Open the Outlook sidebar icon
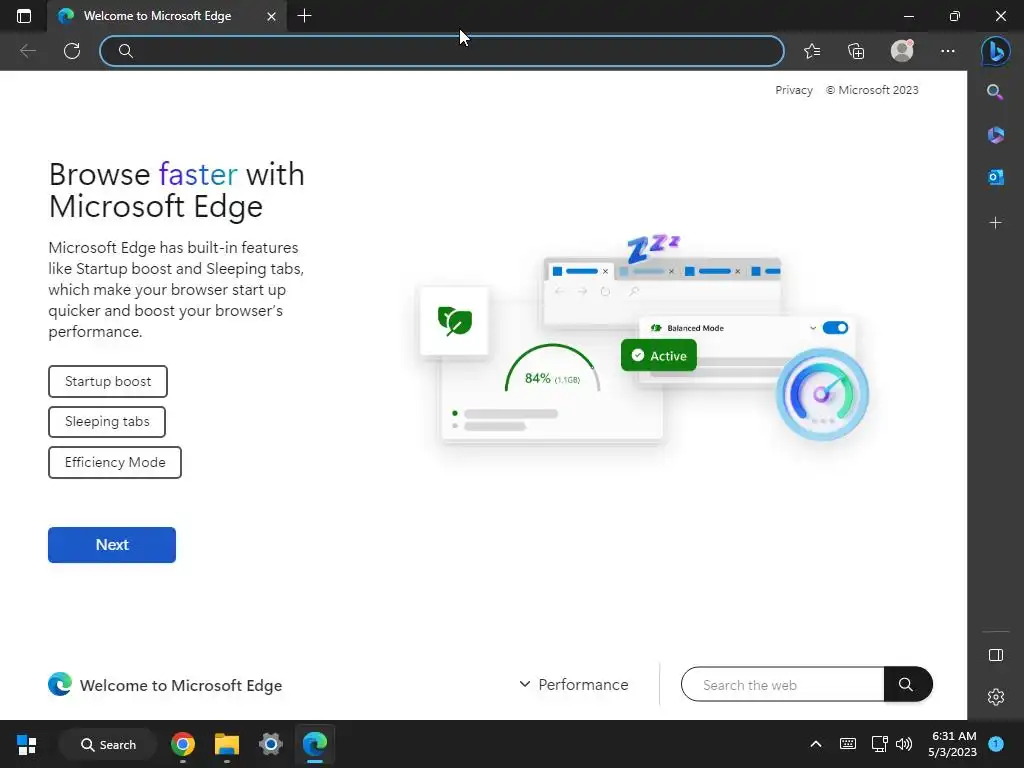1024x768 pixels. 995,177
